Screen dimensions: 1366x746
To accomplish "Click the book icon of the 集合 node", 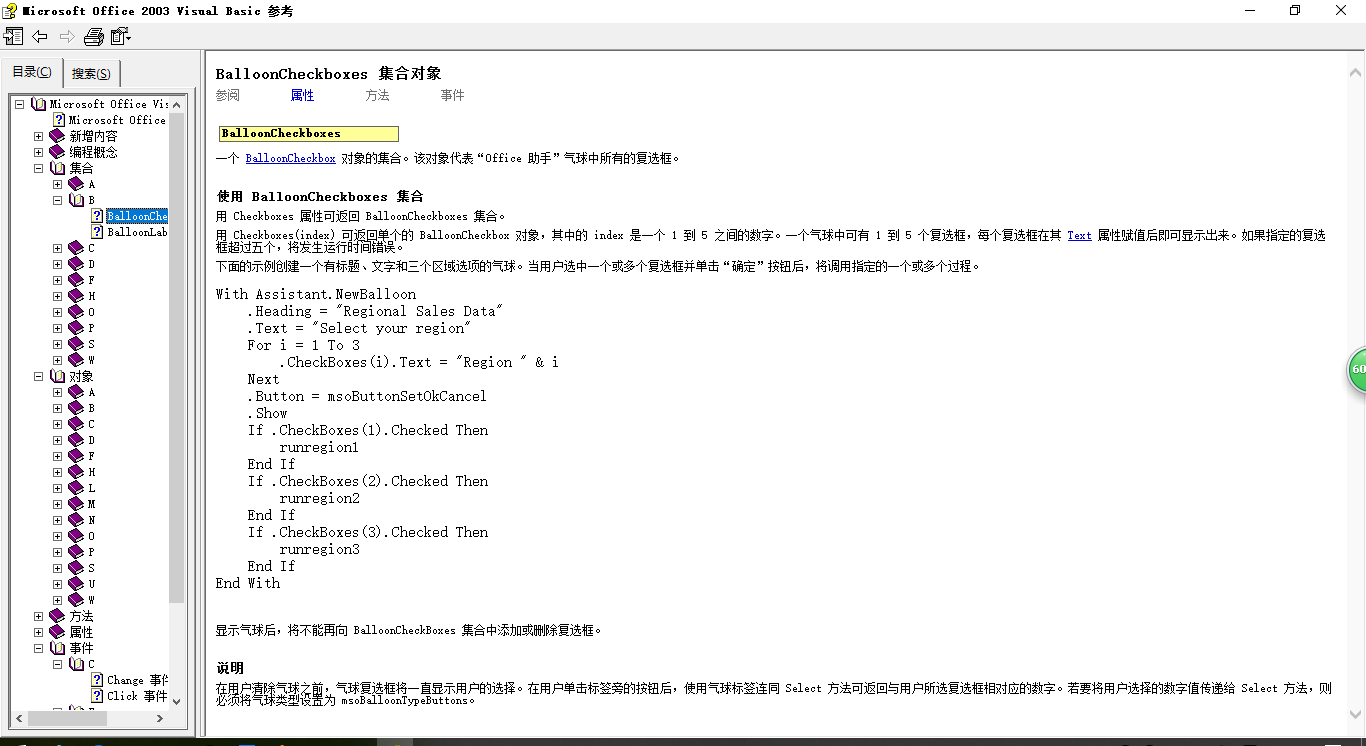I will tap(56, 167).
